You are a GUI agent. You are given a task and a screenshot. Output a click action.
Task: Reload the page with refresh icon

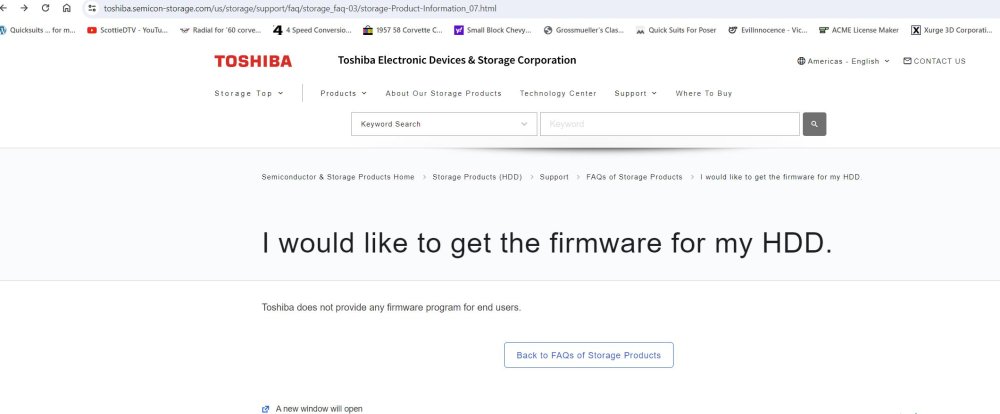coord(45,8)
